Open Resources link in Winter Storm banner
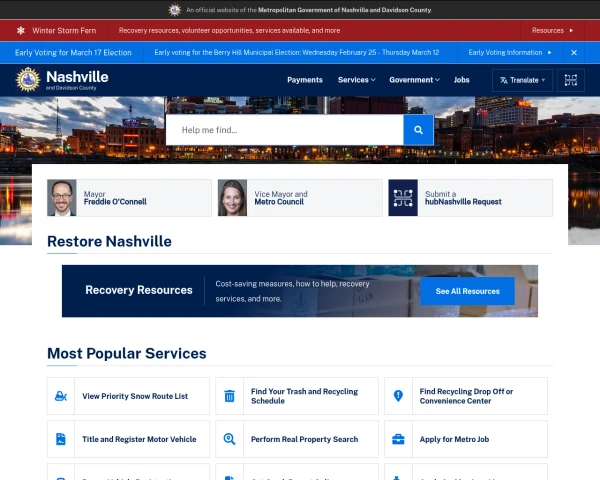 click(552, 30)
